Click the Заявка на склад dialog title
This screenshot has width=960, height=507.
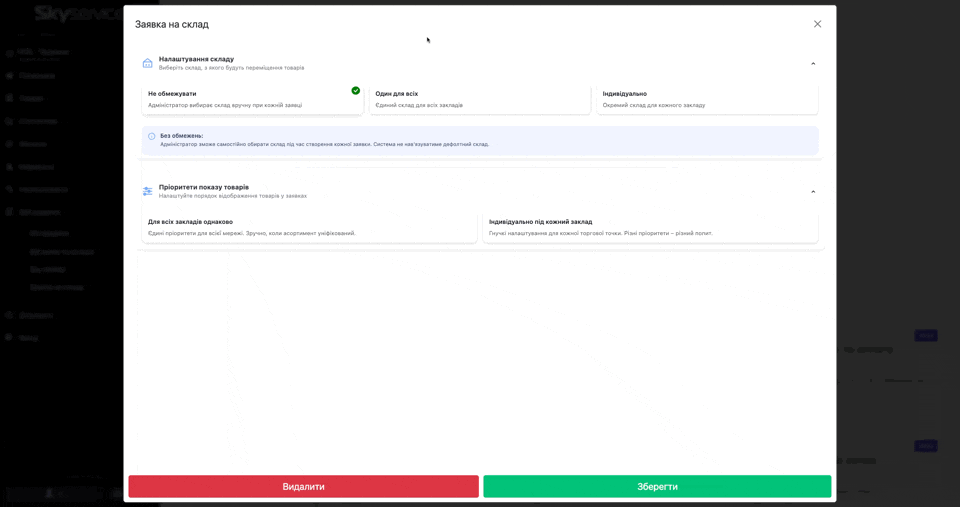(172, 24)
